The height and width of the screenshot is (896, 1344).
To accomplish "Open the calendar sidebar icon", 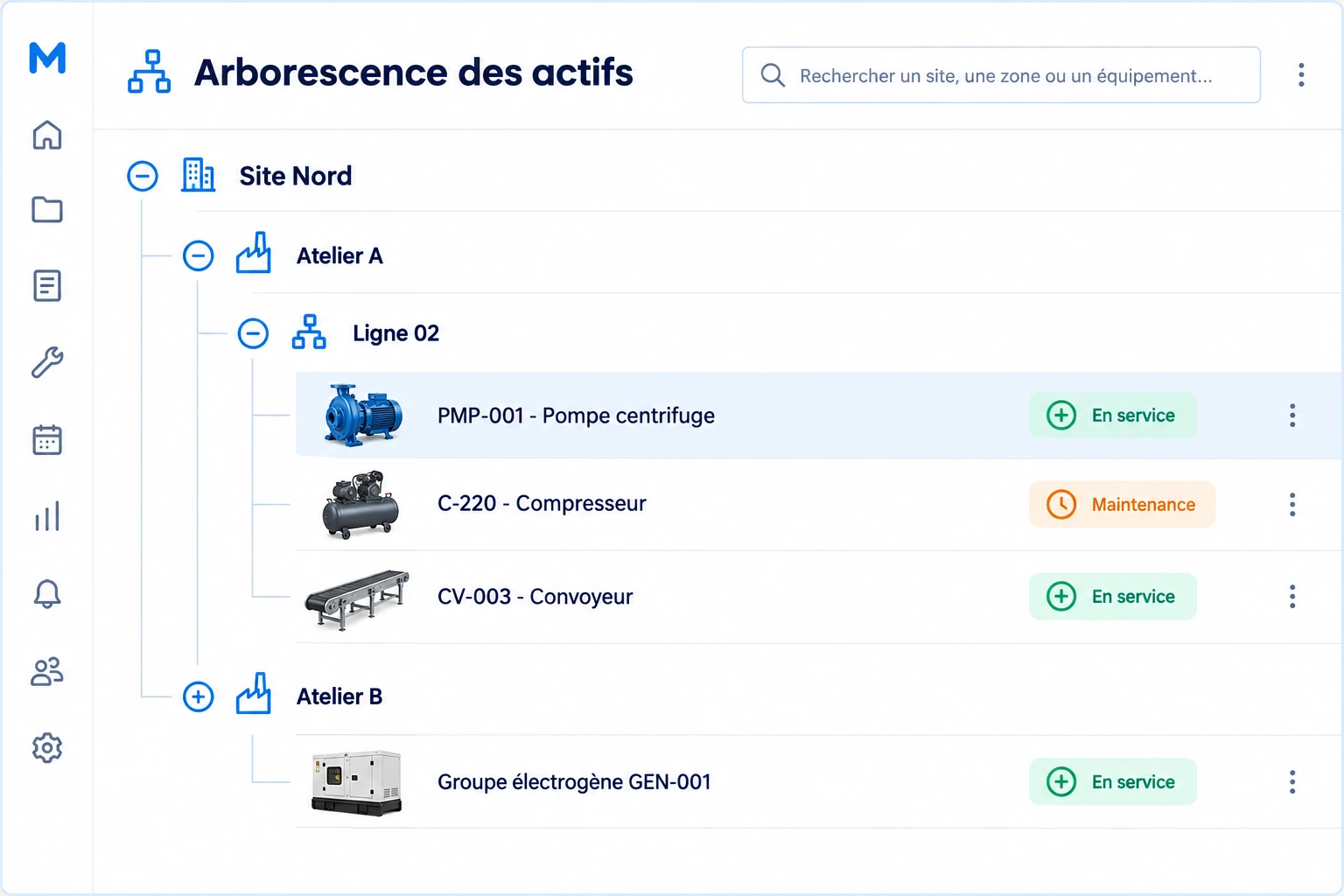I will click(x=47, y=439).
